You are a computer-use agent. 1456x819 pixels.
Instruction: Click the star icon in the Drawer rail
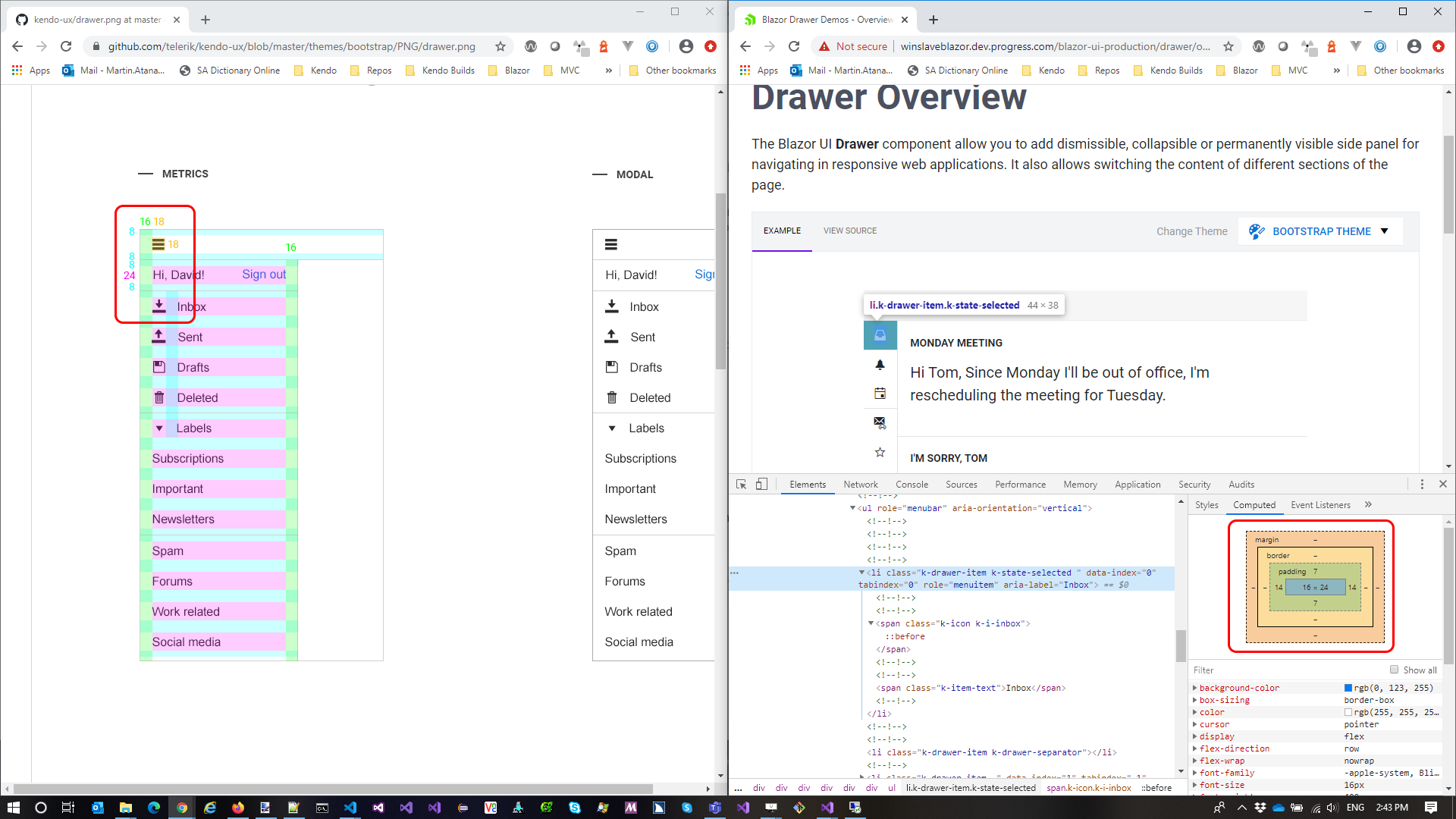click(x=880, y=452)
